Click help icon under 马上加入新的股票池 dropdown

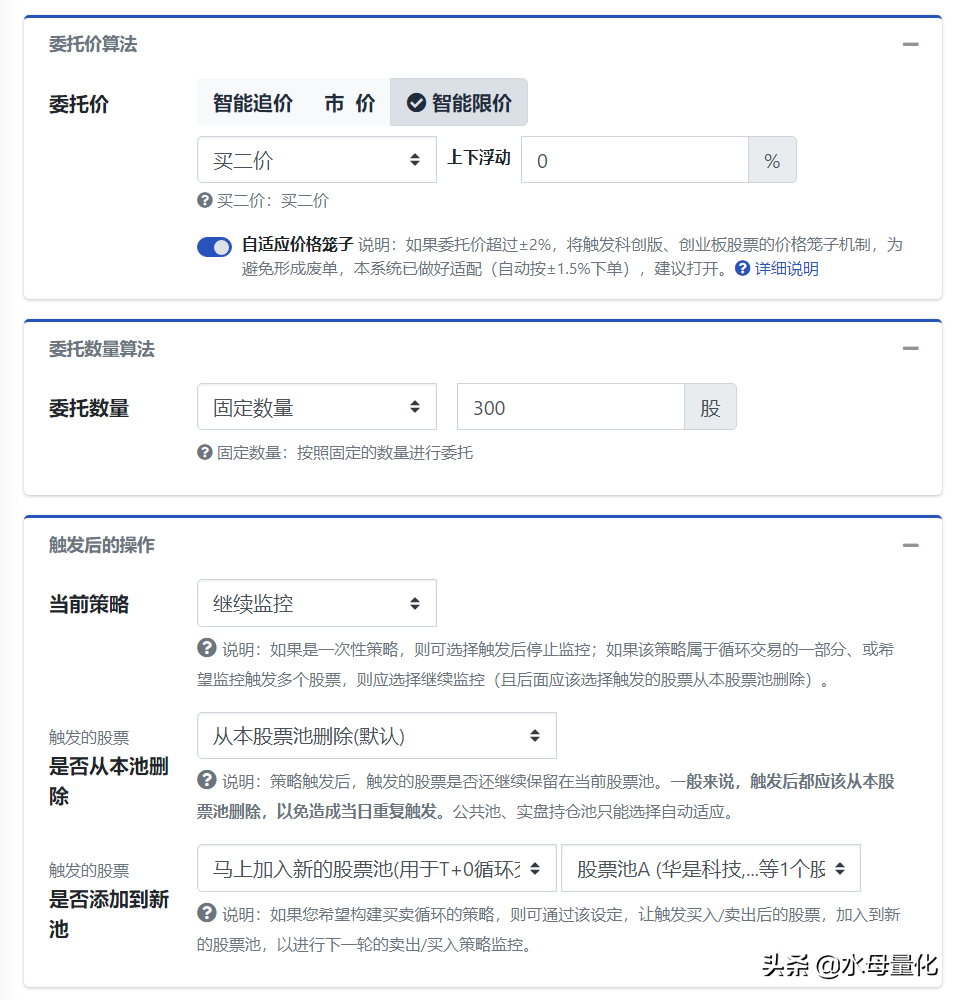[207, 913]
